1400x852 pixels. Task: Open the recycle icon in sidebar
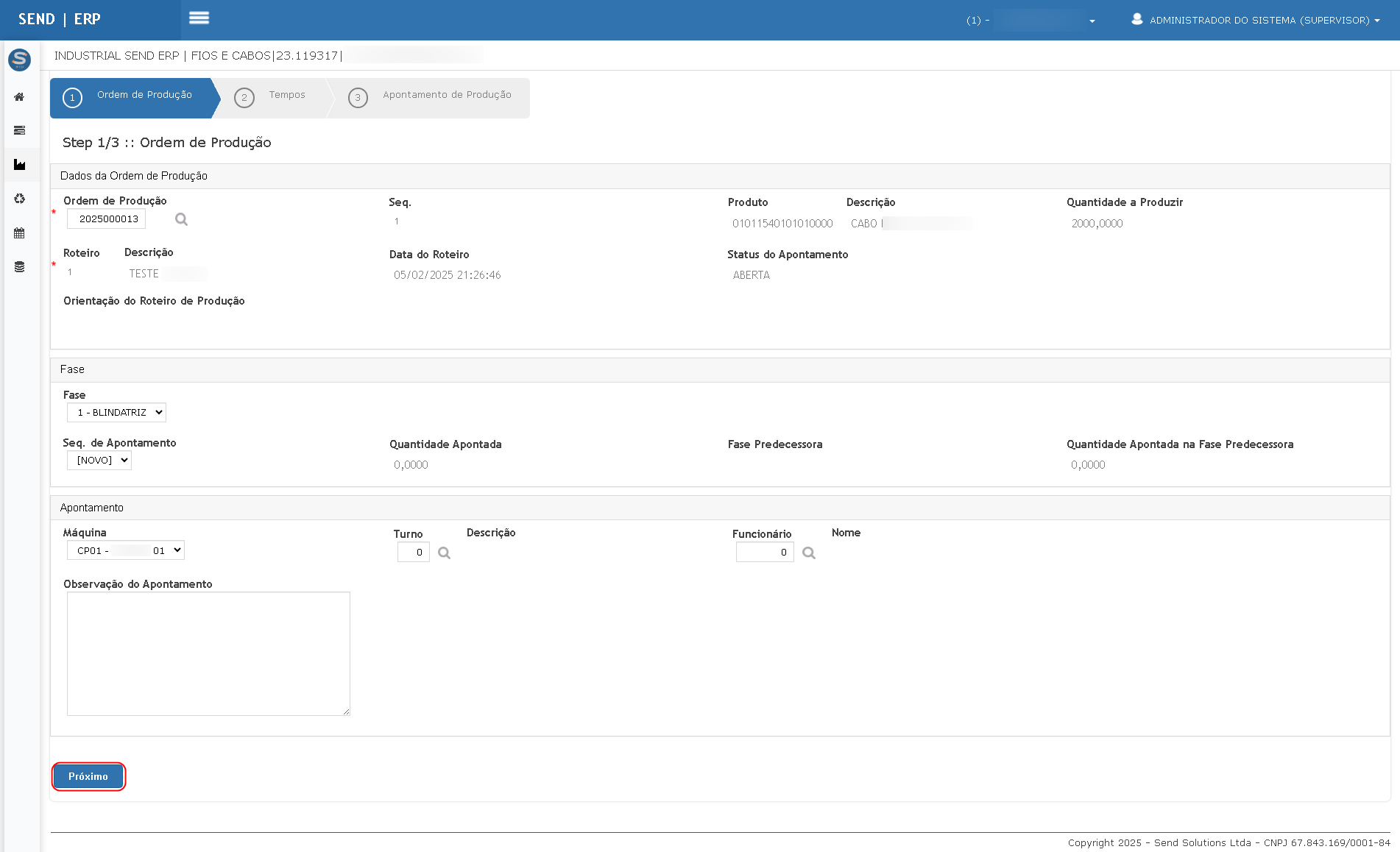(19, 199)
